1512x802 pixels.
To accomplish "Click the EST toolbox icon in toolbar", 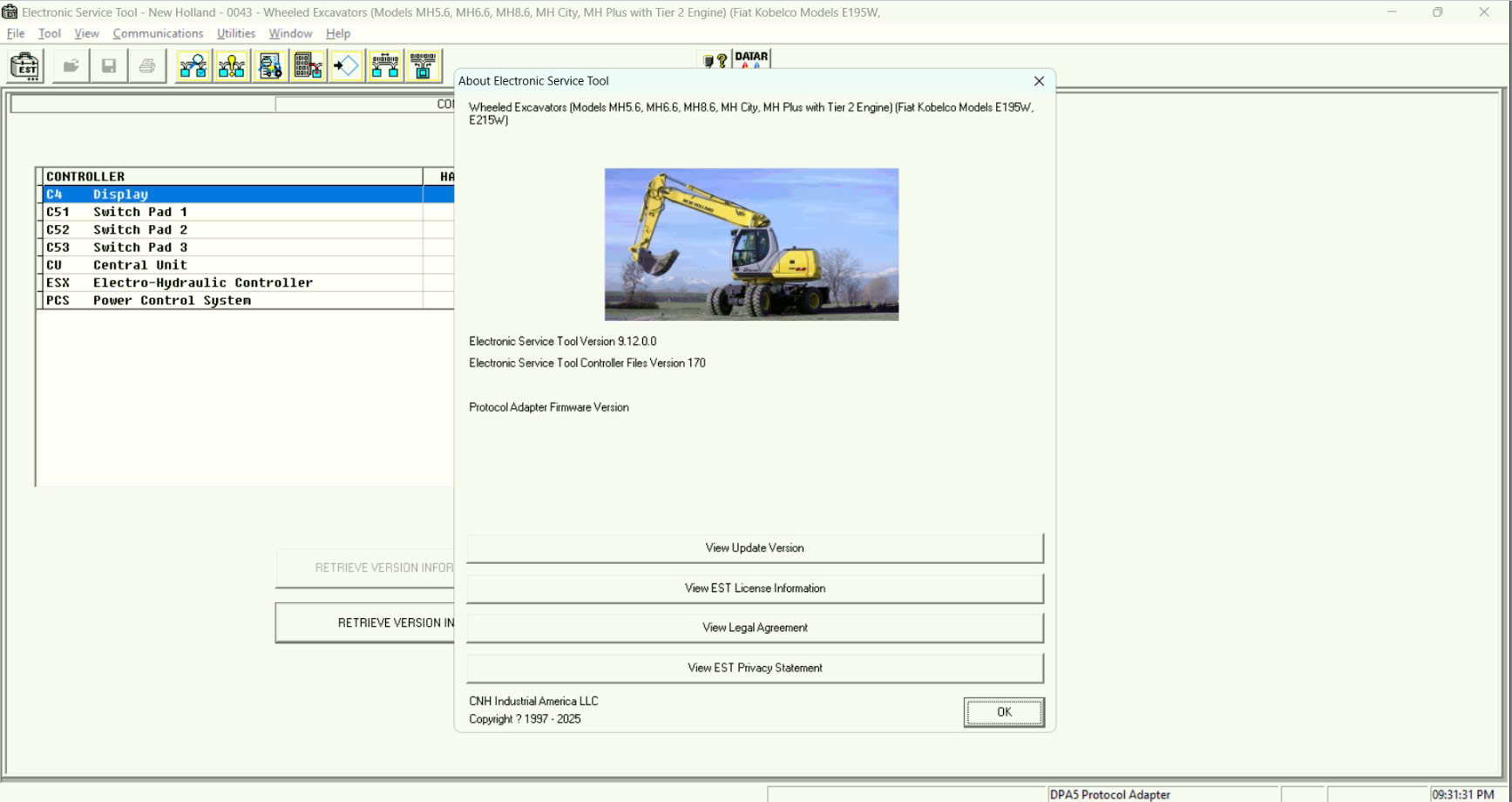I will pyautogui.click(x=24, y=66).
